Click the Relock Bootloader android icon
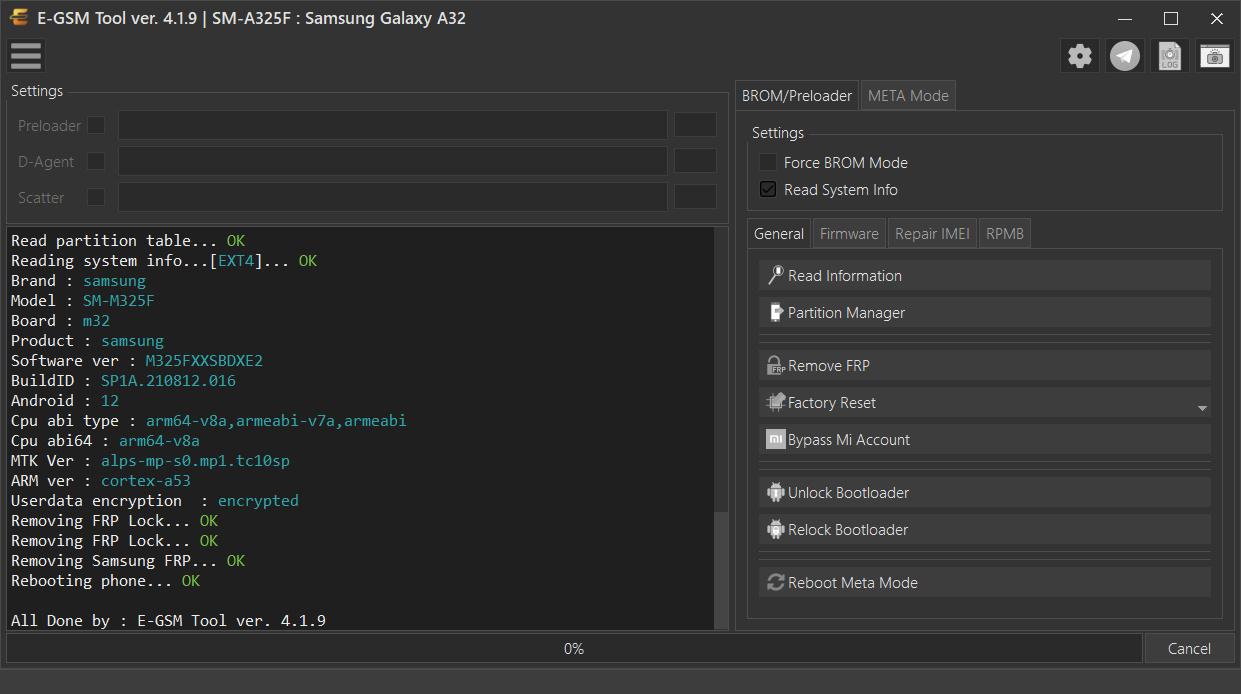 (x=775, y=529)
